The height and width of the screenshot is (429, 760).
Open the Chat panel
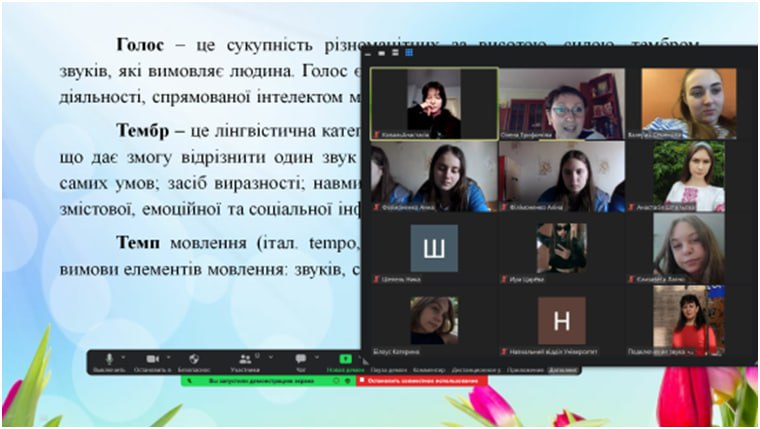coord(300,360)
